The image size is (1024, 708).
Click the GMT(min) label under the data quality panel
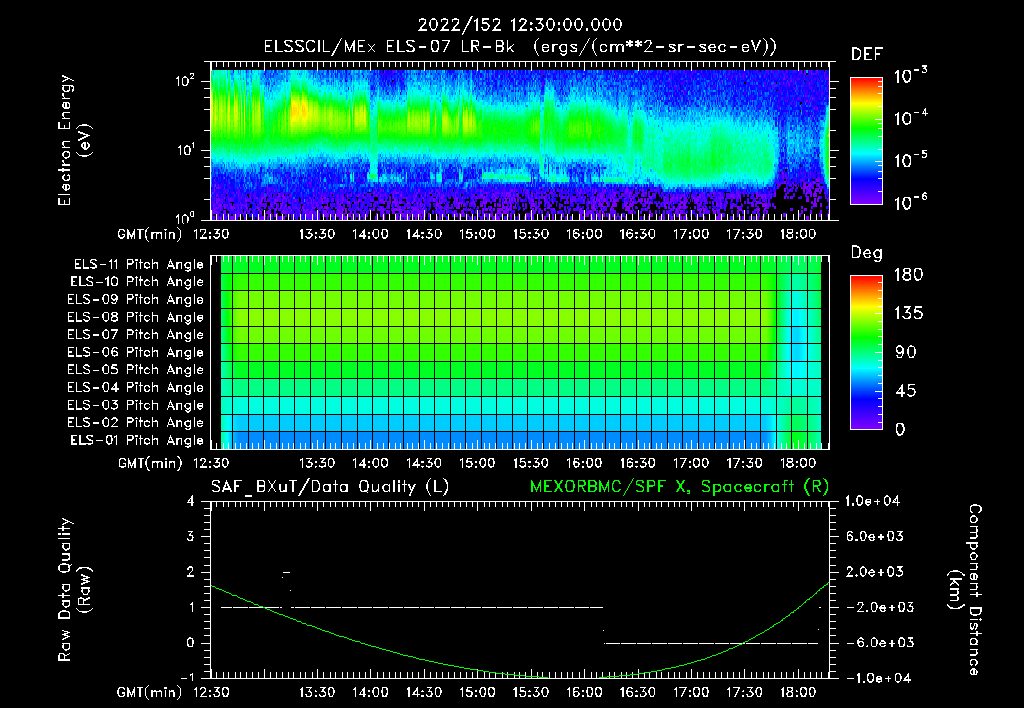[x=150, y=692]
